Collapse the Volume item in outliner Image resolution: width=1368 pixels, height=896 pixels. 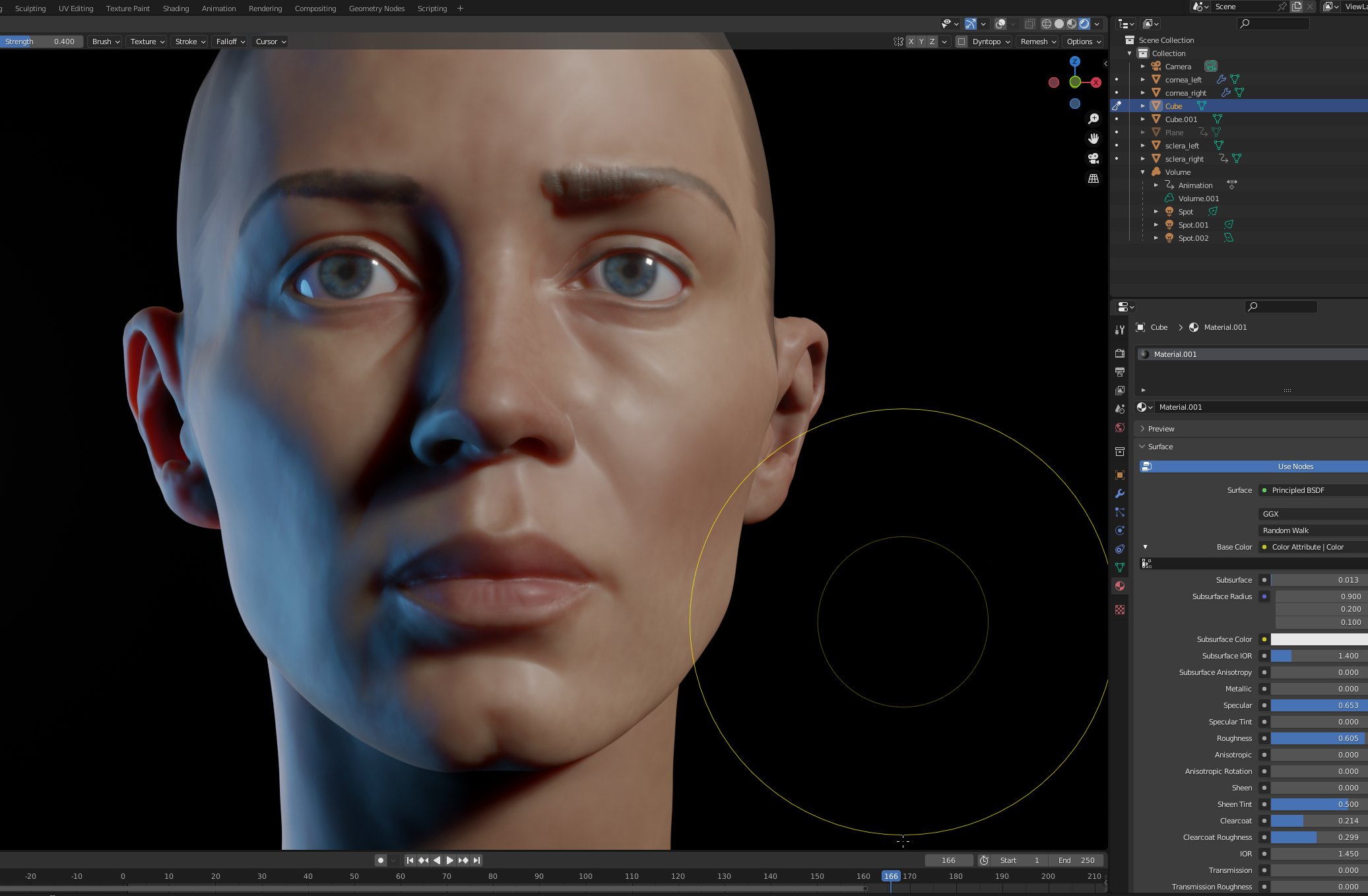point(1143,172)
